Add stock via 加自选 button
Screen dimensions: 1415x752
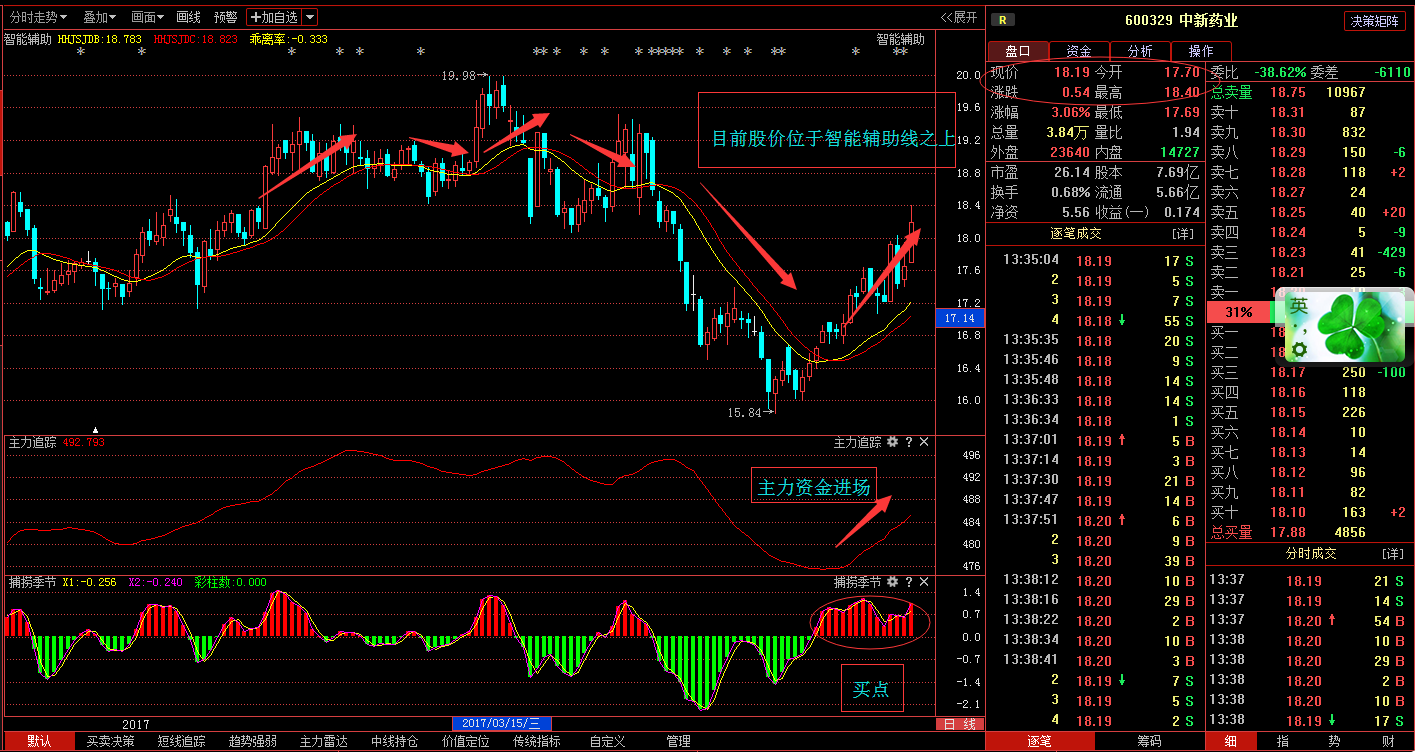point(274,17)
